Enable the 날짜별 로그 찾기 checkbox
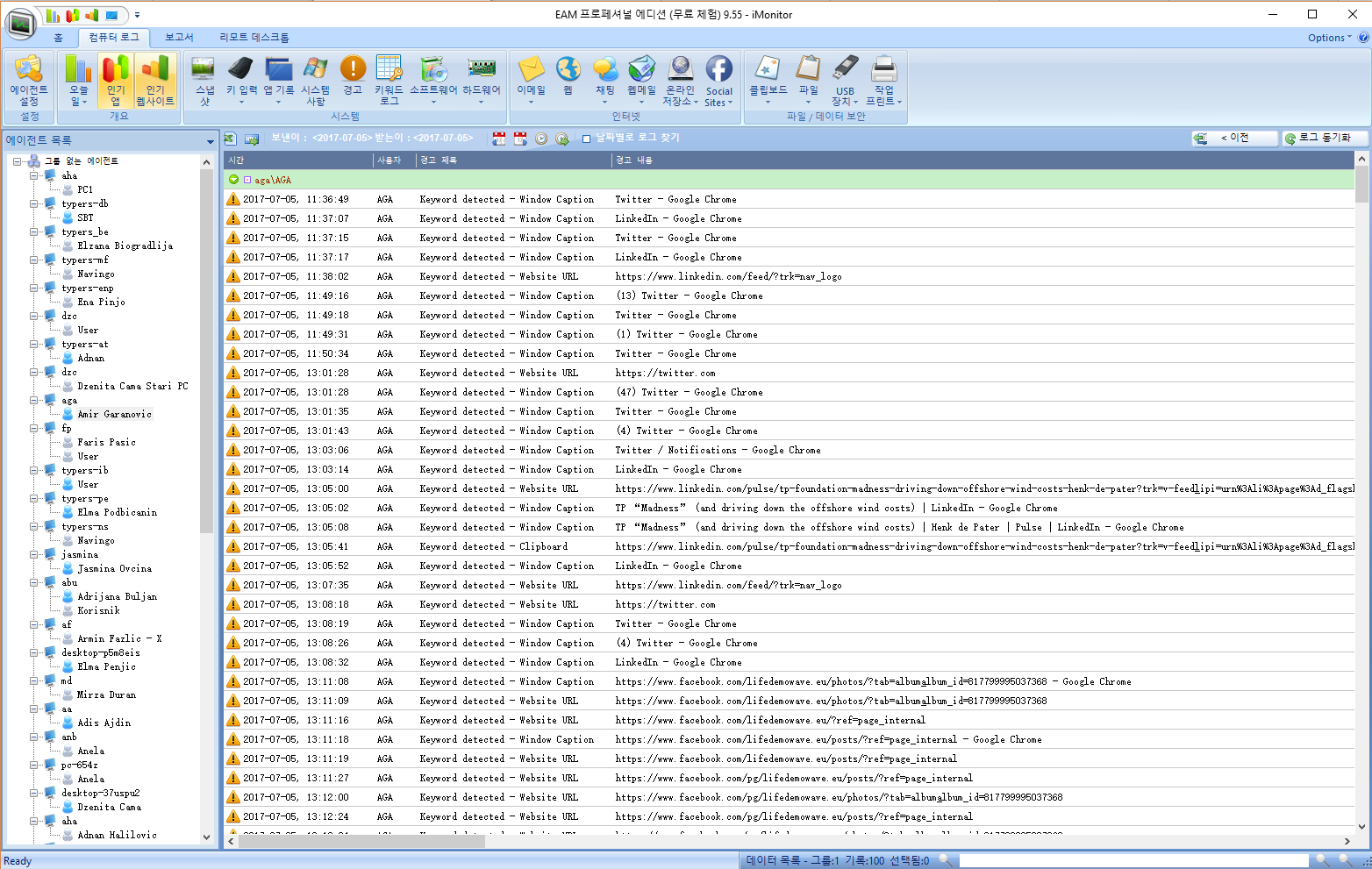 coord(587,139)
